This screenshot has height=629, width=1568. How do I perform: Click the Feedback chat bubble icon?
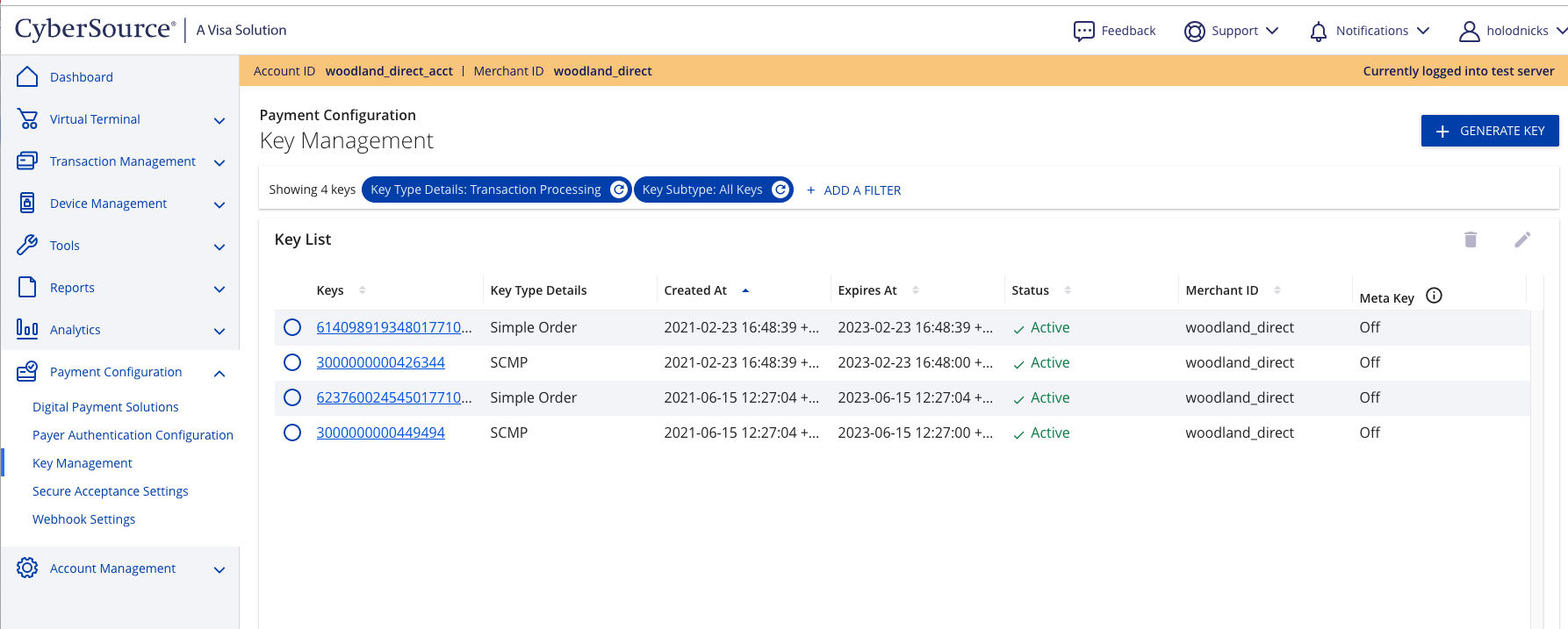pyautogui.click(x=1084, y=32)
